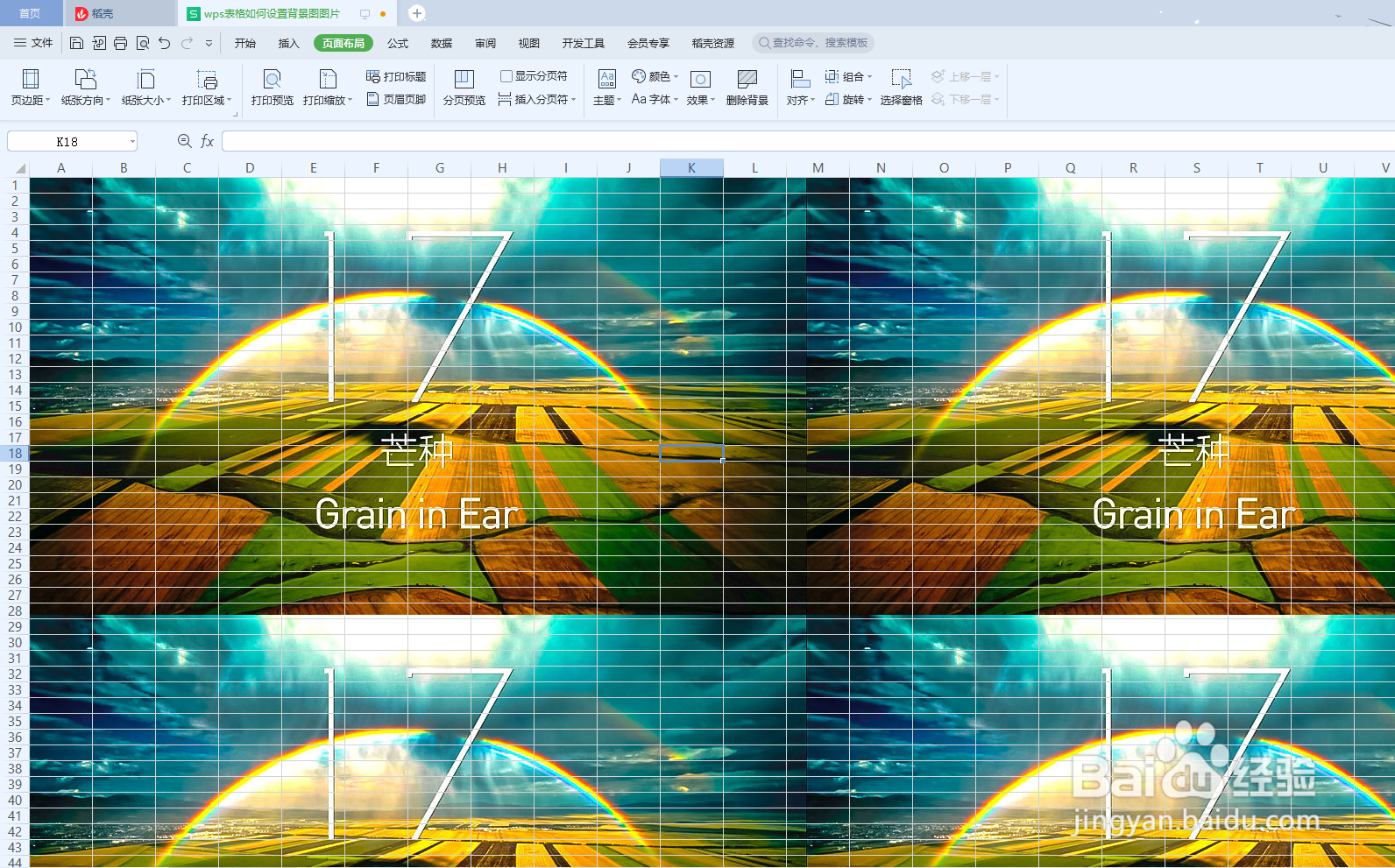Click the zoom magnifier icon beside fx
Viewport: 1395px width, 868px height.
(x=185, y=141)
